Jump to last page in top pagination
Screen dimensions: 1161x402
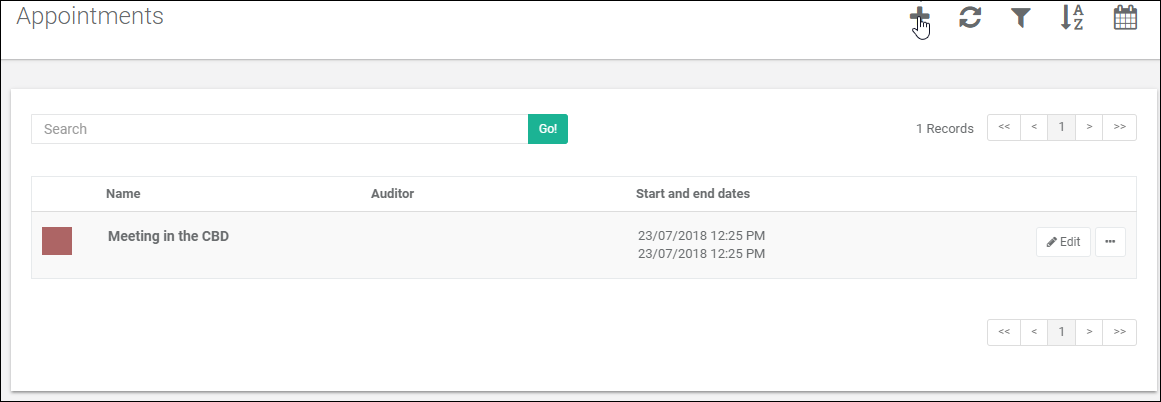1120,128
